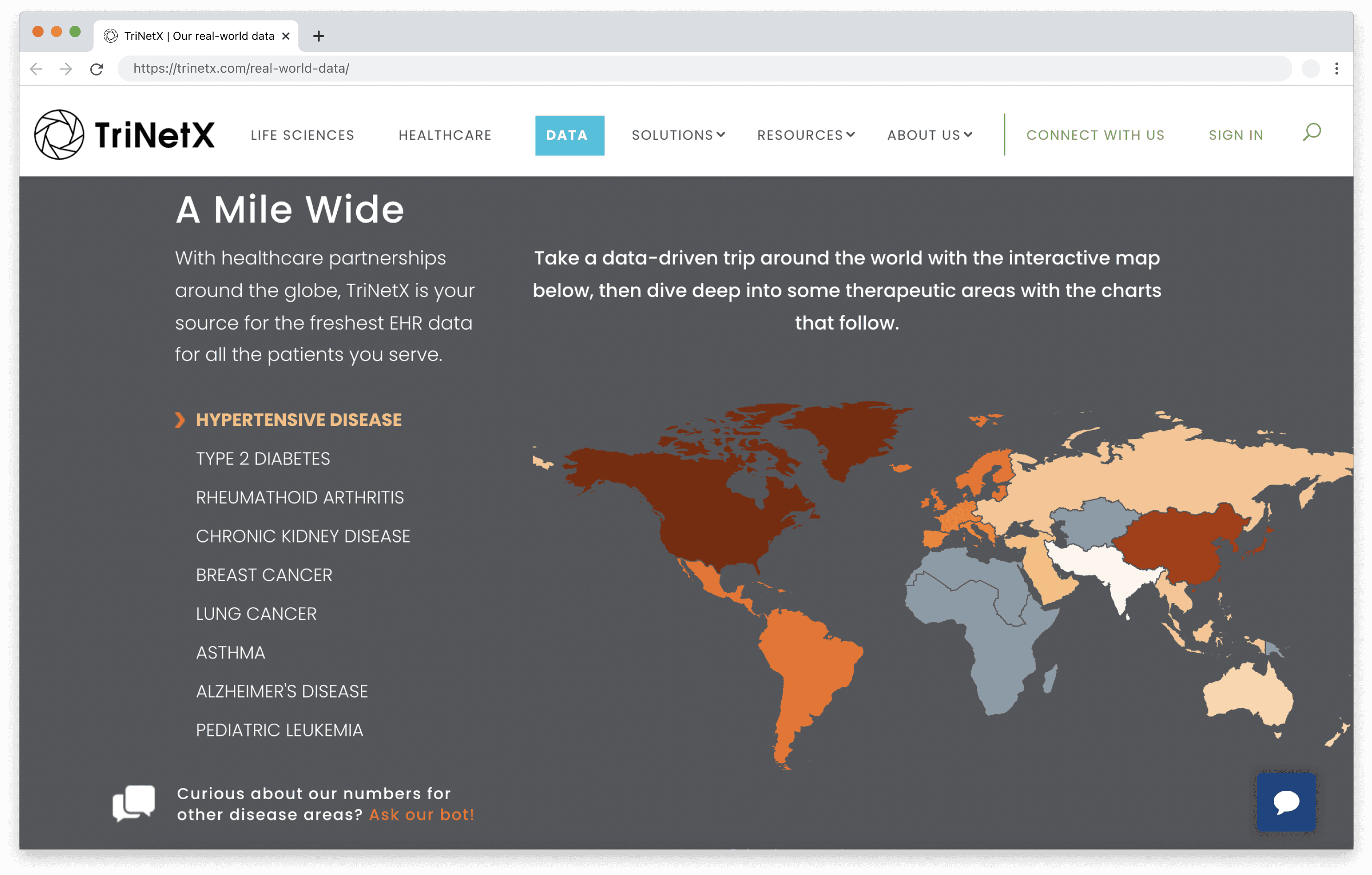Click the browser reload icon
1372x875 pixels.
[x=97, y=69]
